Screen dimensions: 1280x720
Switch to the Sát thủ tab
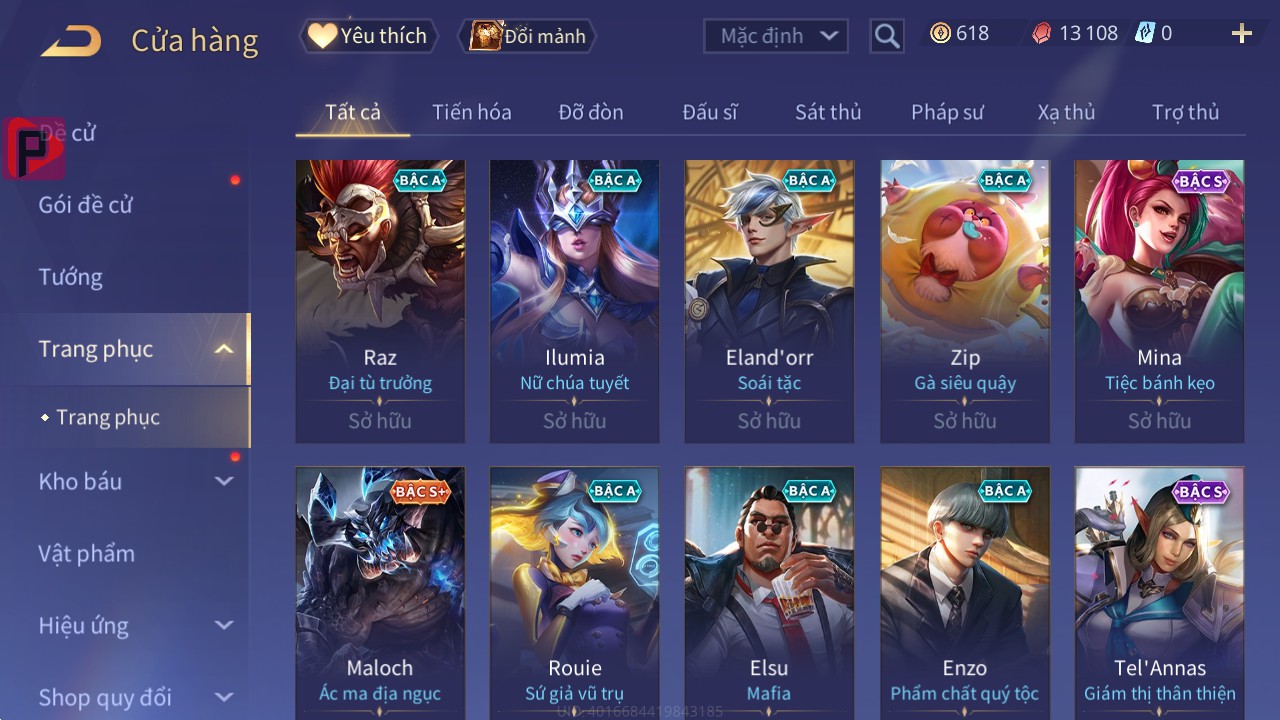click(828, 112)
